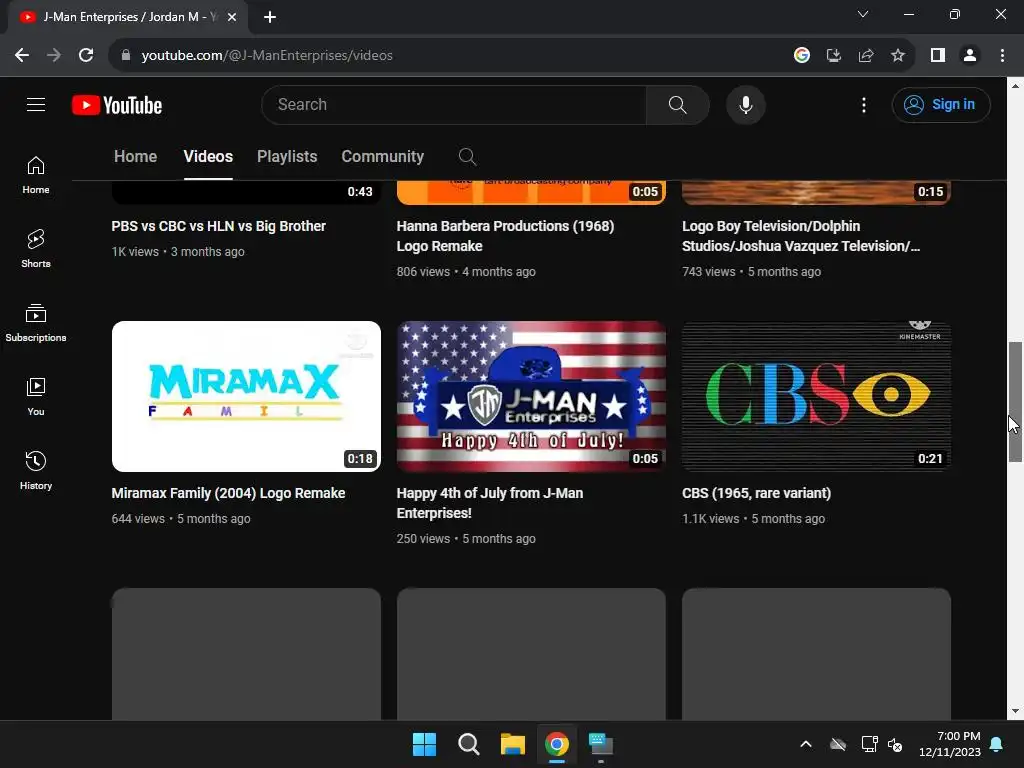1024x768 pixels.
Task: Open the YouTube hamburger guide menu
Action: click(x=36, y=104)
